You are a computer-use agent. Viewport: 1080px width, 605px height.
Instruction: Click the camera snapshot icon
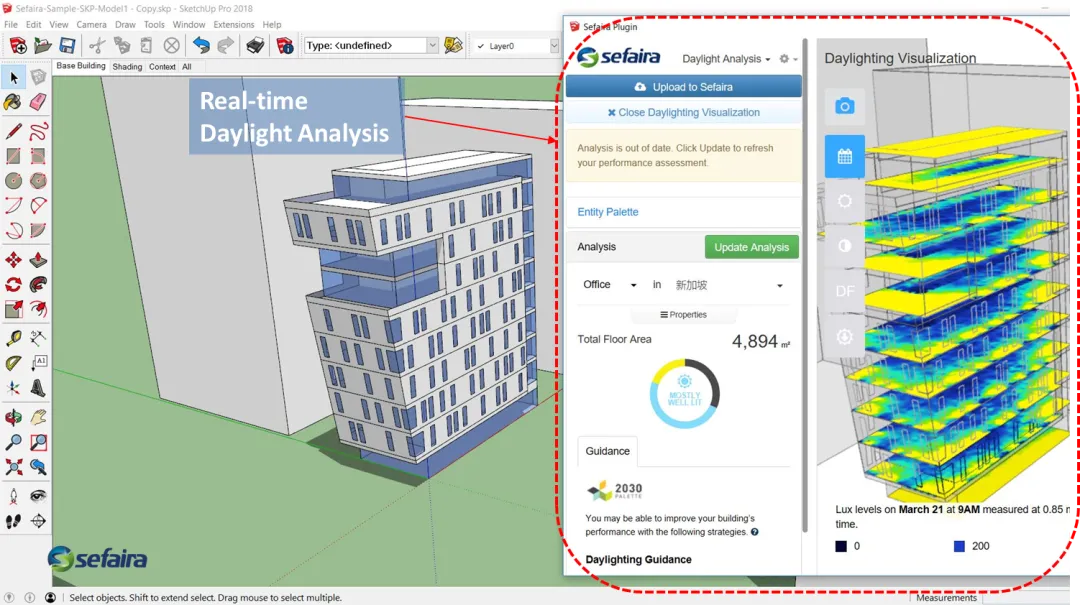click(x=844, y=106)
